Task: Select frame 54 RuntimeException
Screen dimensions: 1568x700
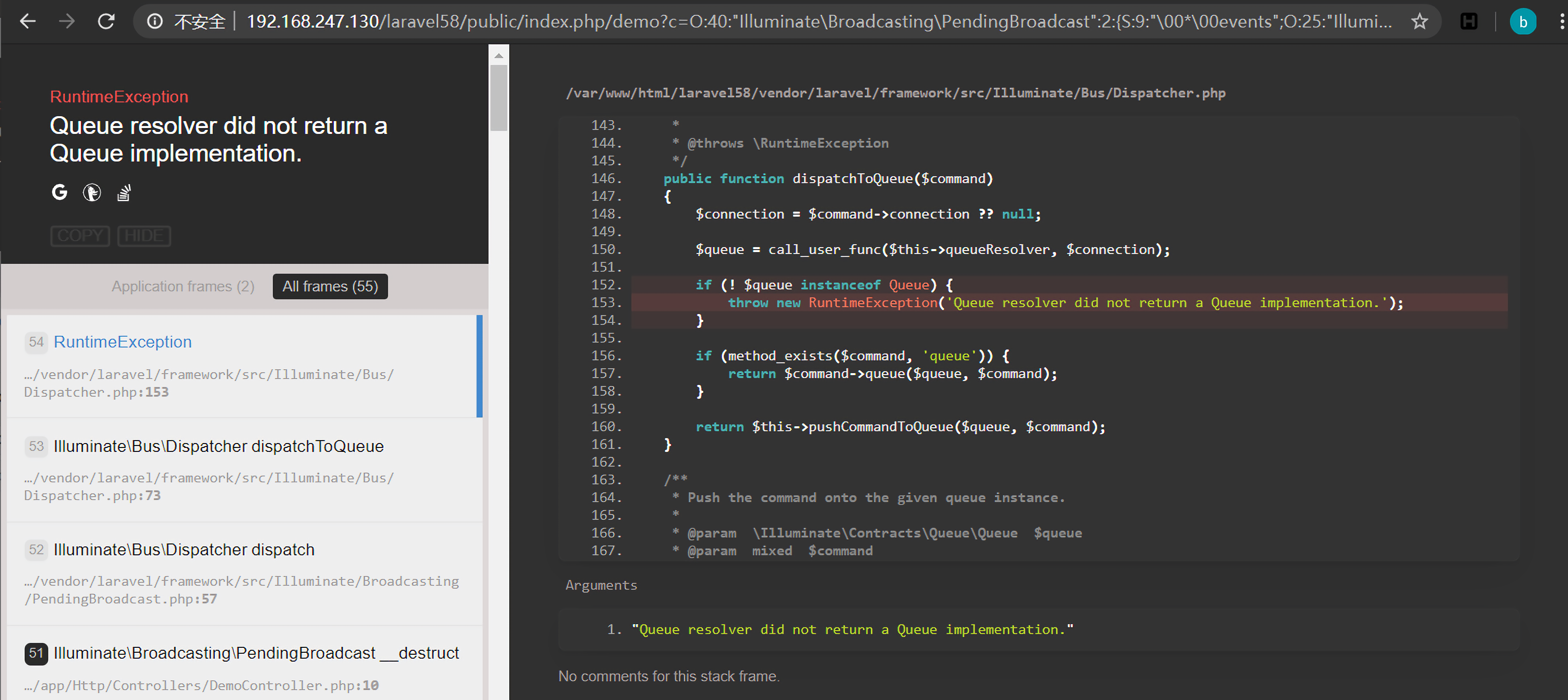Action: pyautogui.click(x=245, y=366)
